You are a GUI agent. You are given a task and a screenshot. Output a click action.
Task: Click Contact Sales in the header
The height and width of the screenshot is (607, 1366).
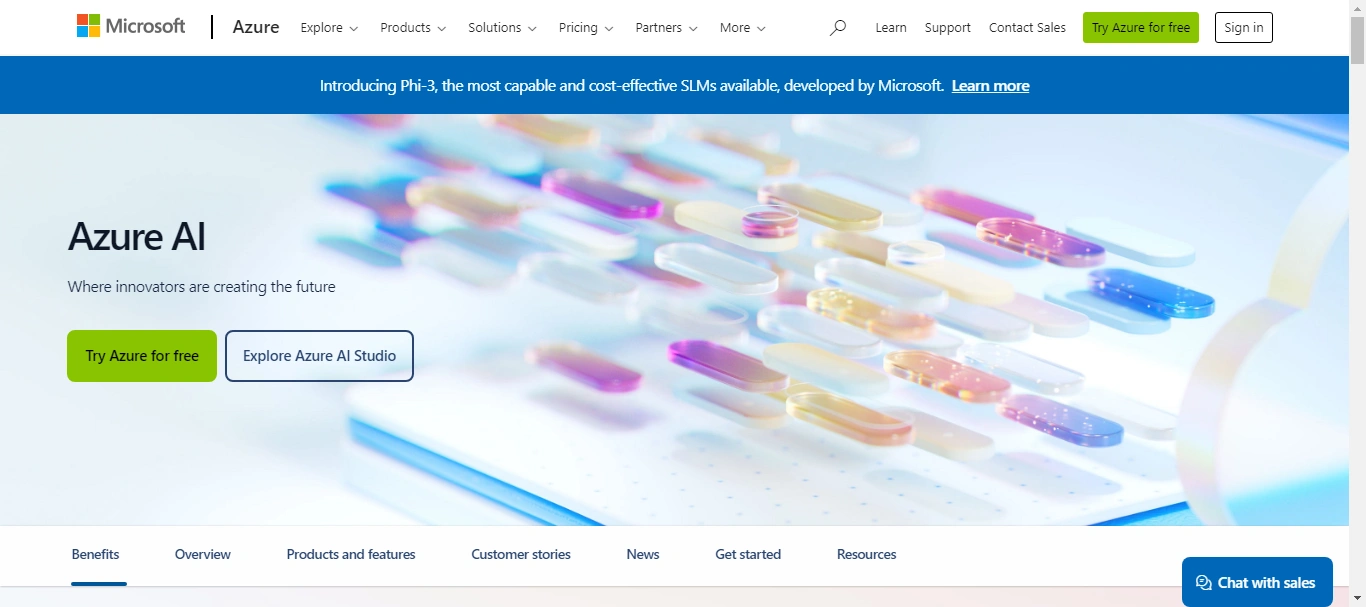1027,28
